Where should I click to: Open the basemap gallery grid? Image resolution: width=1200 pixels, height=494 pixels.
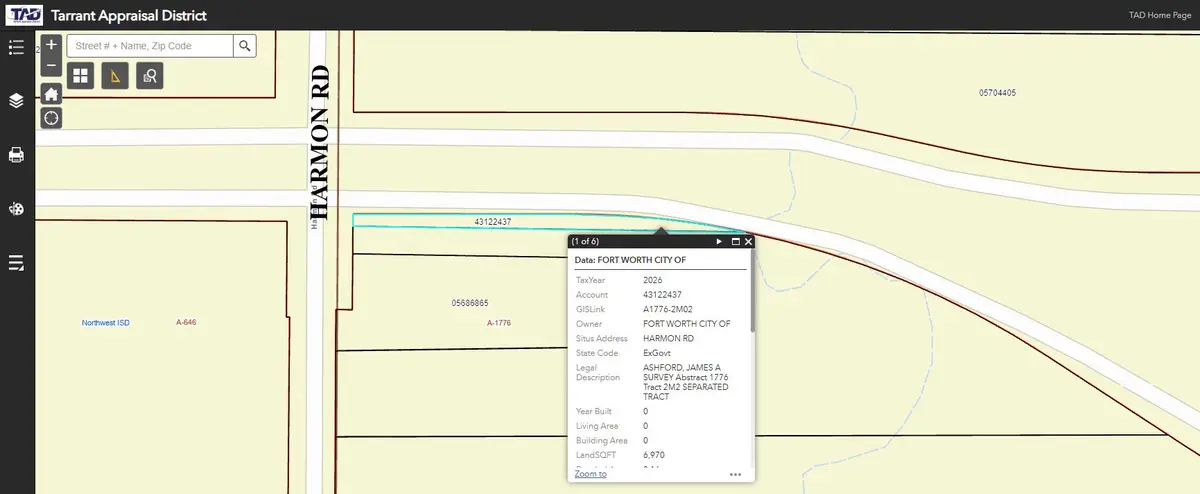click(80, 76)
